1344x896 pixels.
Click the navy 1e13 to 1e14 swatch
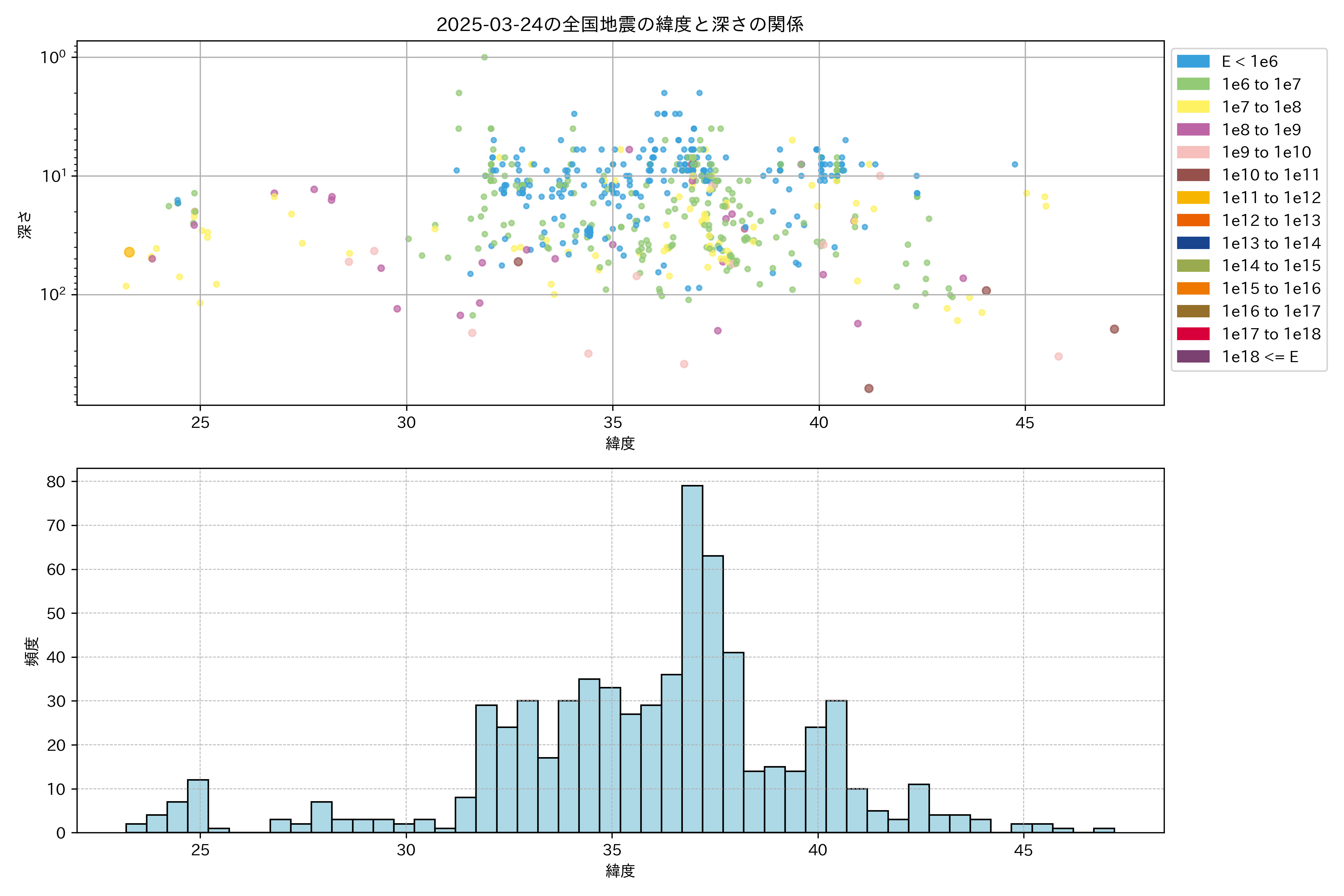(x=1192, y=243)
